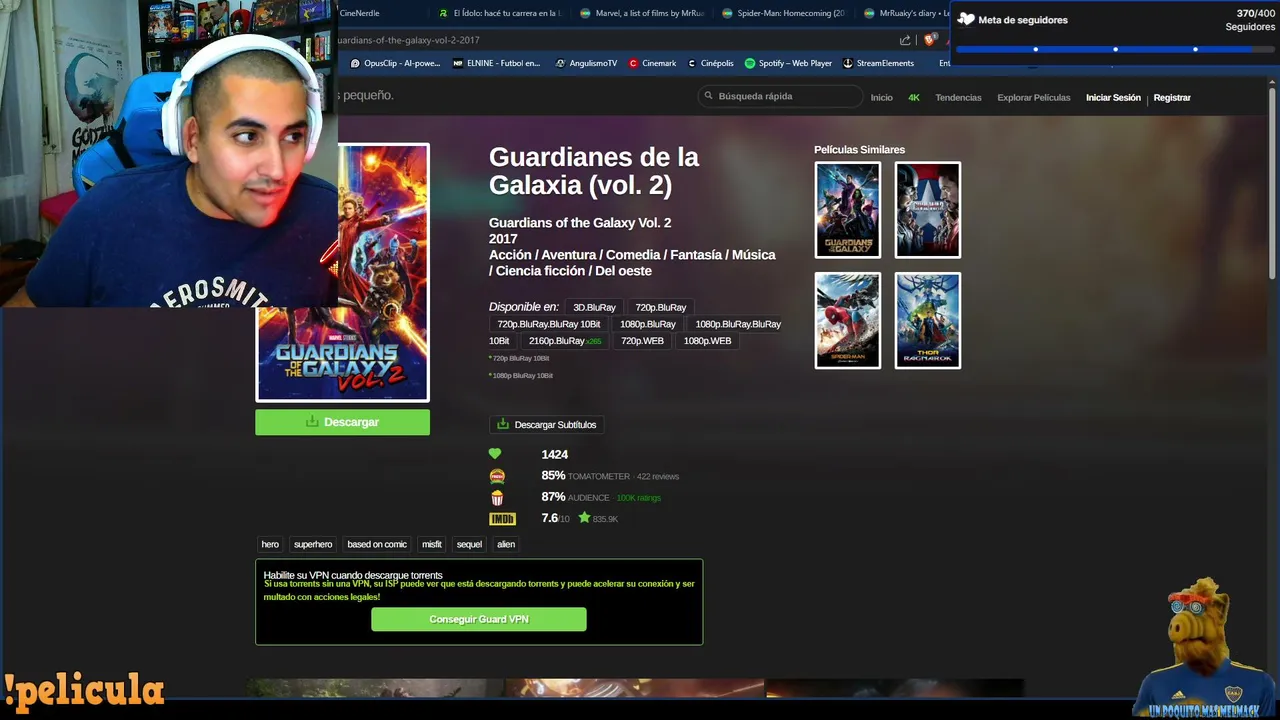Select the 1080p.WEB quality option
This screenshot has height=720, width=1280.
coord(708,341)
